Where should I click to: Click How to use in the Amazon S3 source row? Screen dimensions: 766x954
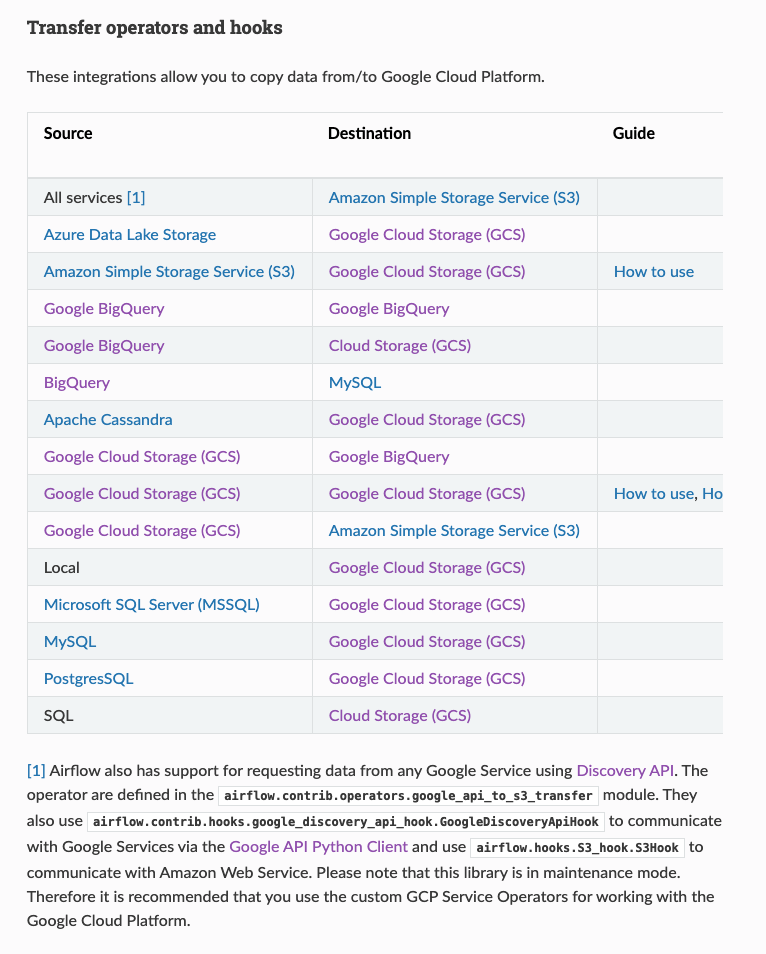[x=653, y=272]
